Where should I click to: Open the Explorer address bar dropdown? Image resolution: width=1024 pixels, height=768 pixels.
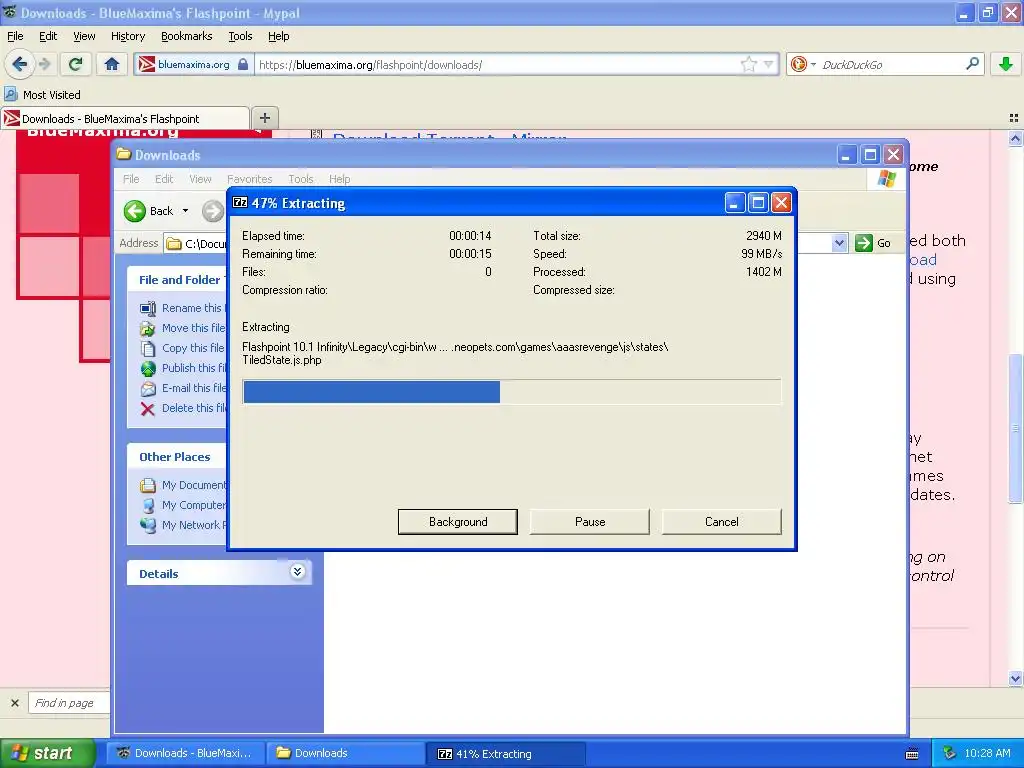tap(839, 243)
